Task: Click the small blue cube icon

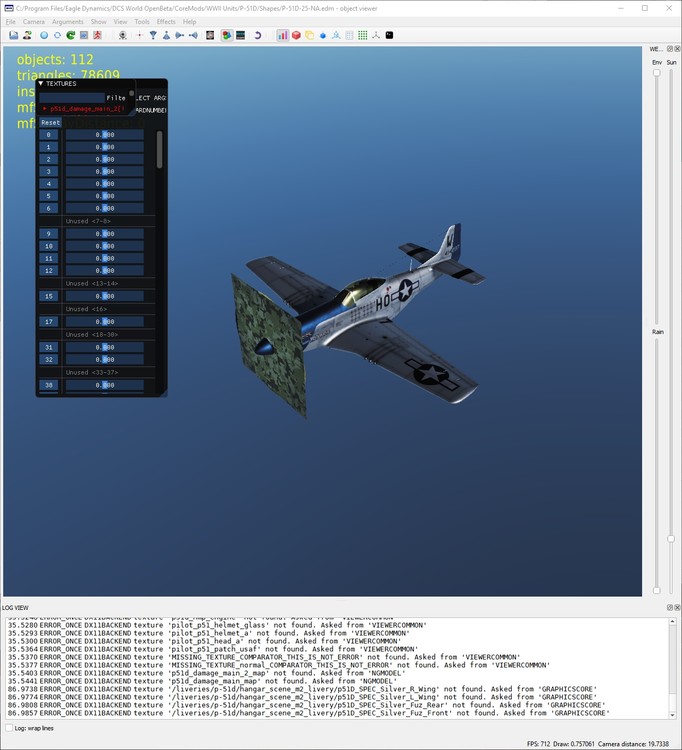Action: coord(323,35)
